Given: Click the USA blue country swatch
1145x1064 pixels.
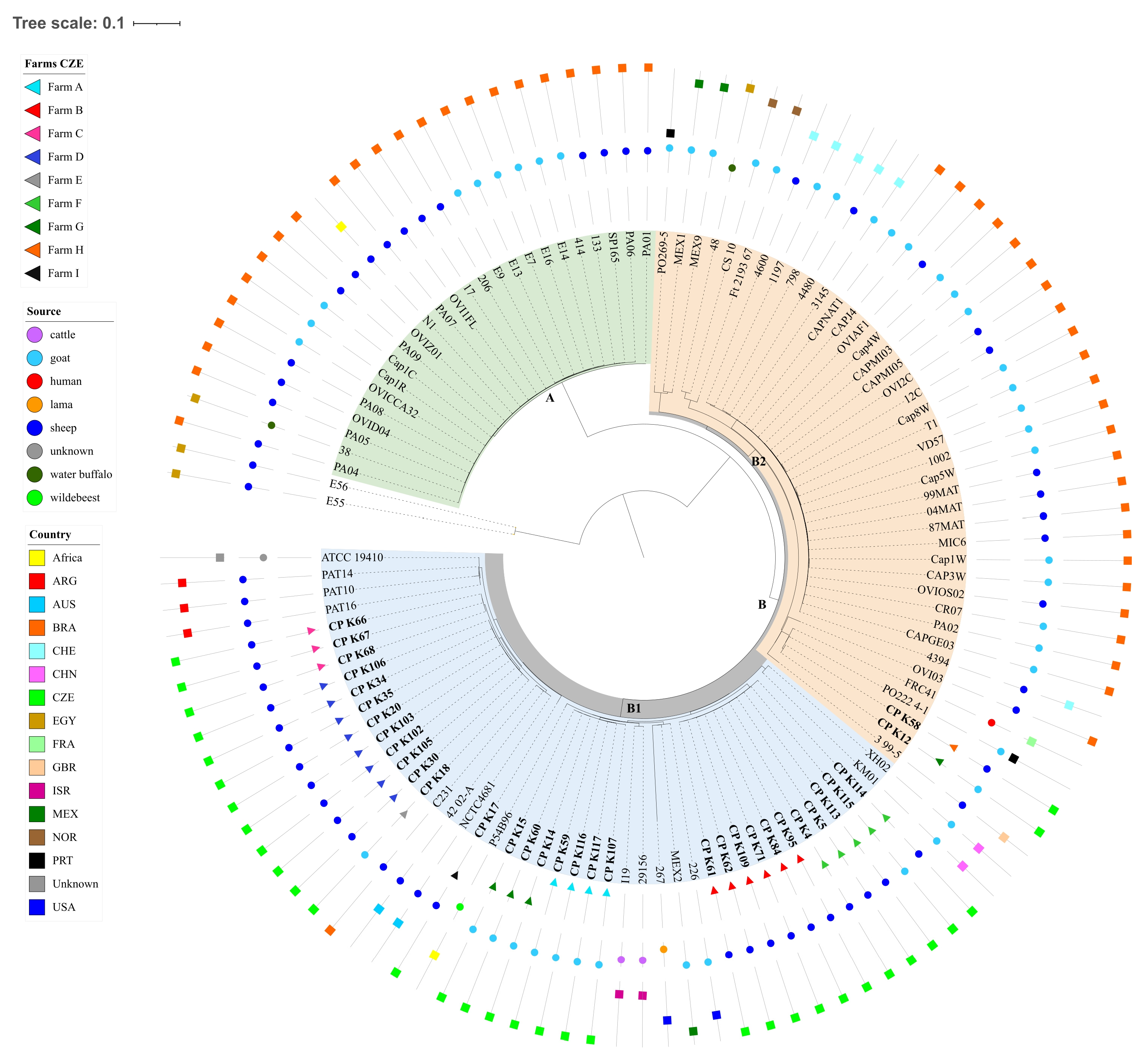Looking at the screenshot, I should tap(37, 907).
